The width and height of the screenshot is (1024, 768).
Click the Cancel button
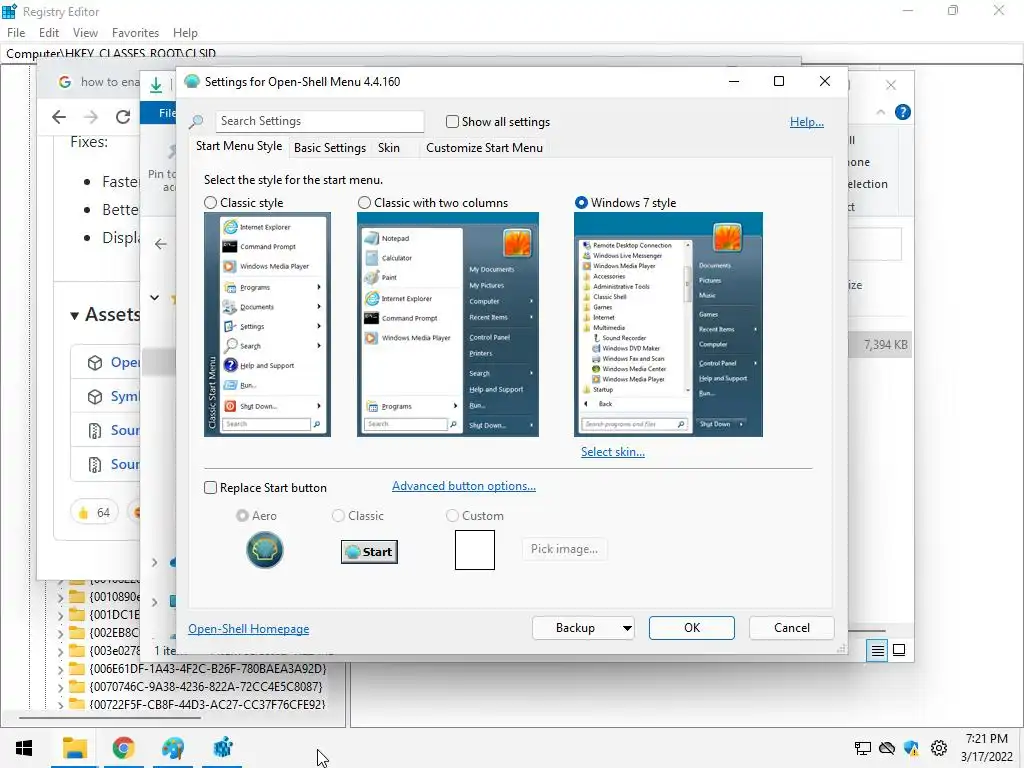[792, 628]
